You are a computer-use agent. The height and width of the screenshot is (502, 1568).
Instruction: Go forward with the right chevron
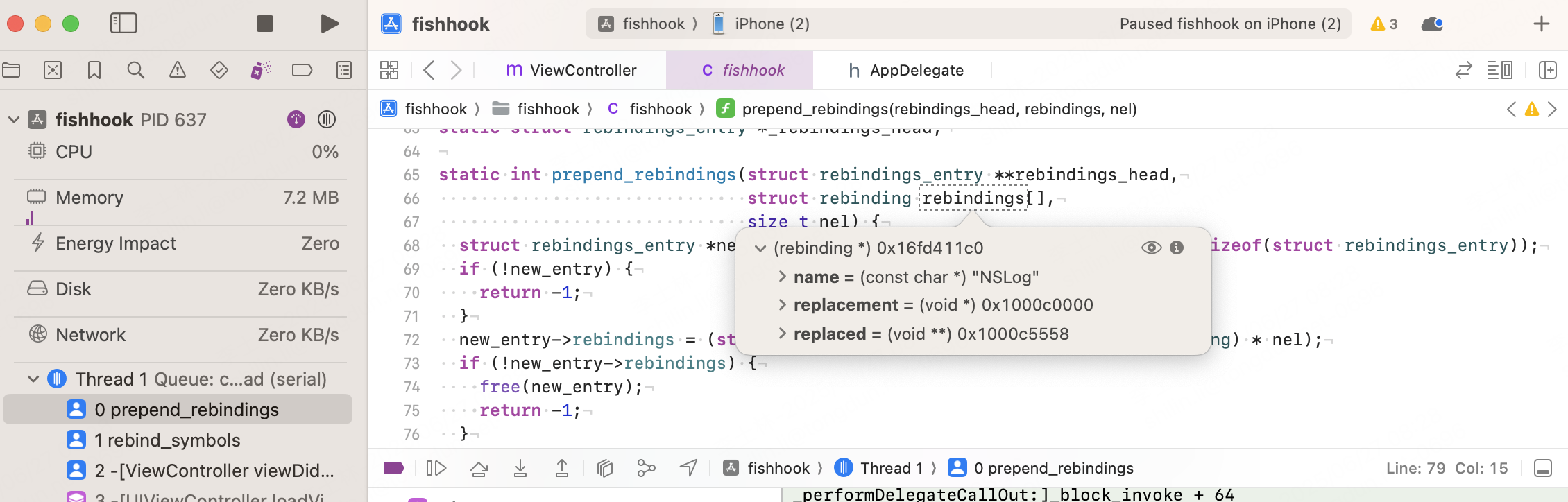tap(456, 70)
